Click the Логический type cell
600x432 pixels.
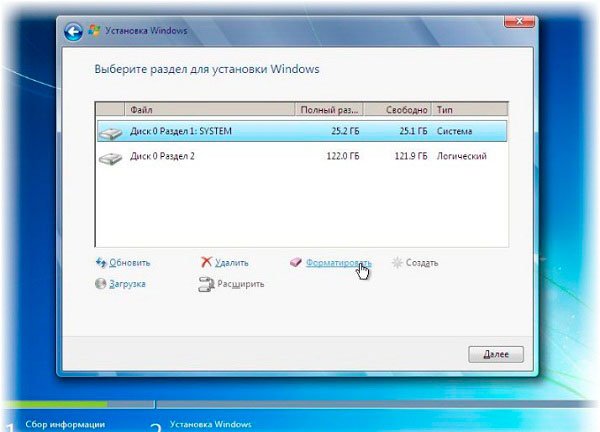coord(462,156)
